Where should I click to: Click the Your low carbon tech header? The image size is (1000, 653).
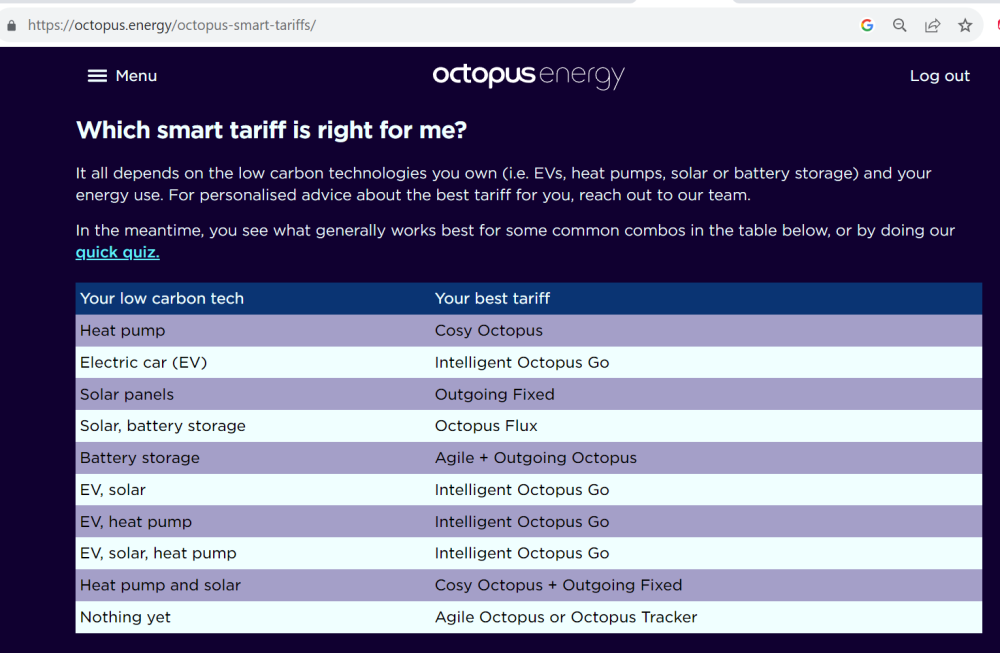pos(162,298)
